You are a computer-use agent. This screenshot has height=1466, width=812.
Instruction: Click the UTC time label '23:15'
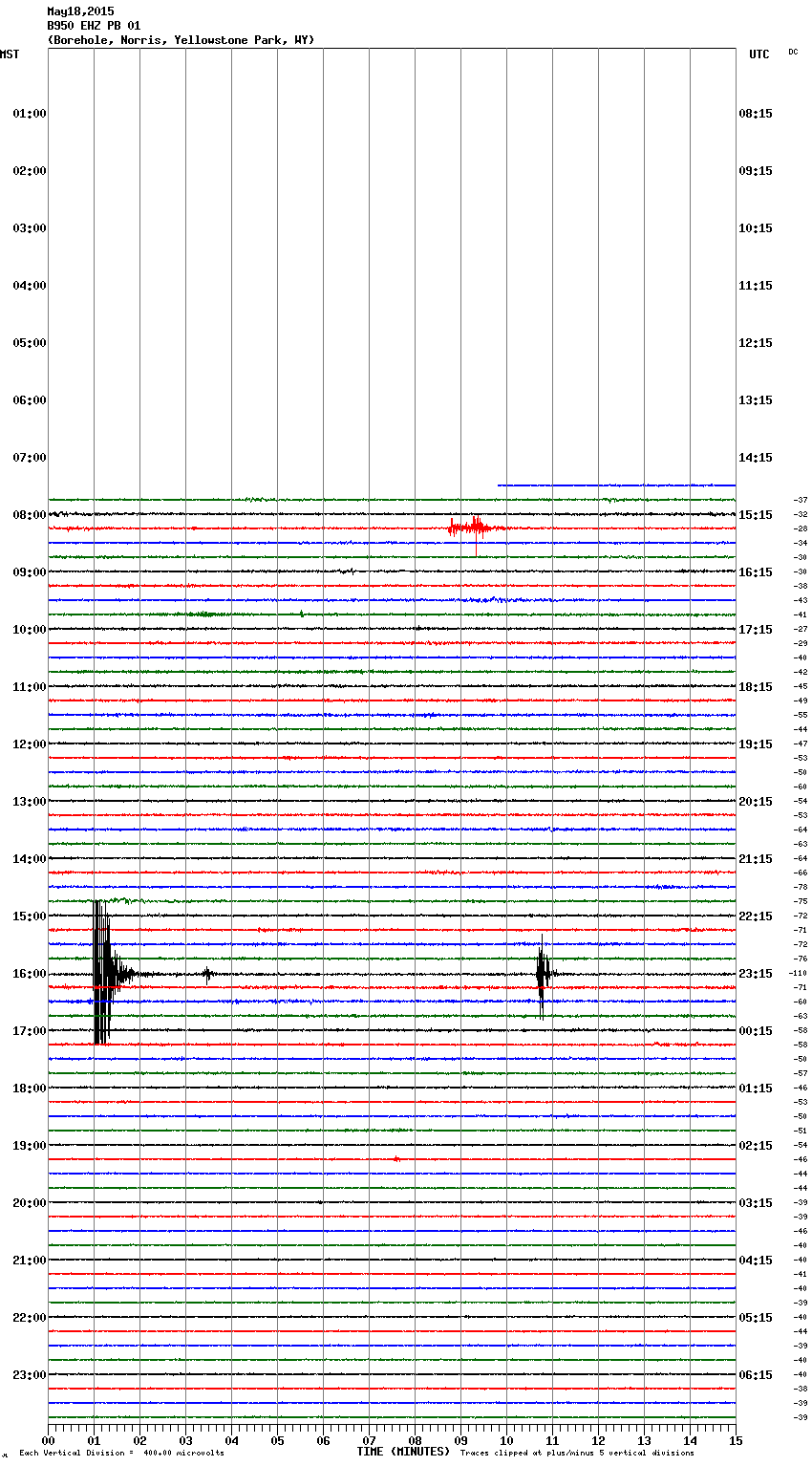756,974
